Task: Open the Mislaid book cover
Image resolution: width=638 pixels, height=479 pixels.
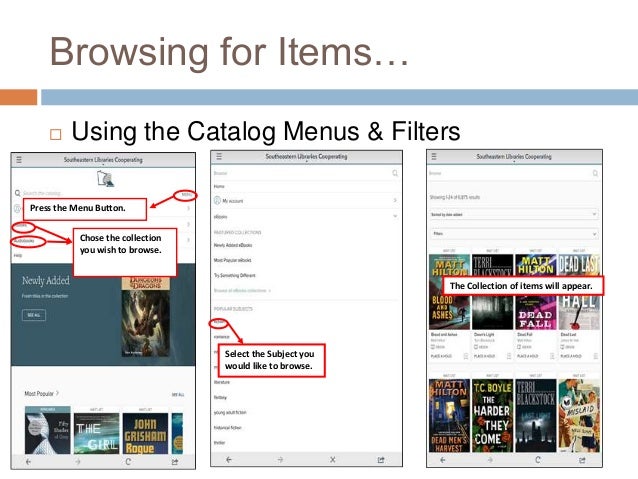Action: tap(579, 415)
